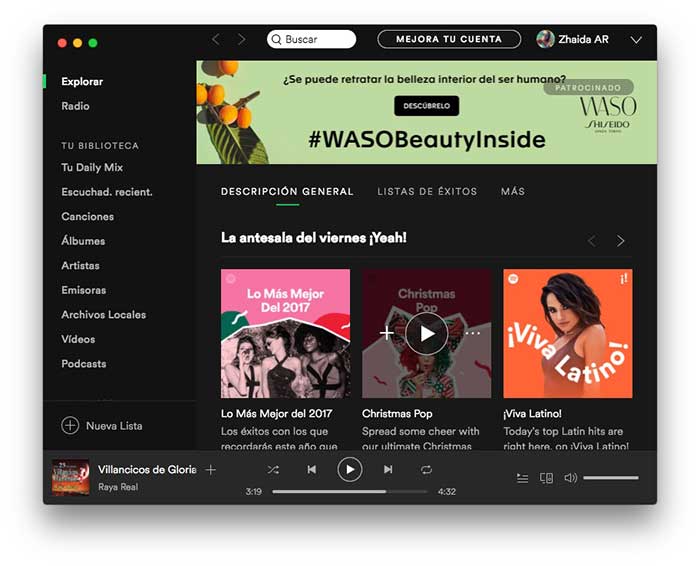Show next playlists in La antesala carousel

(621, 241)
